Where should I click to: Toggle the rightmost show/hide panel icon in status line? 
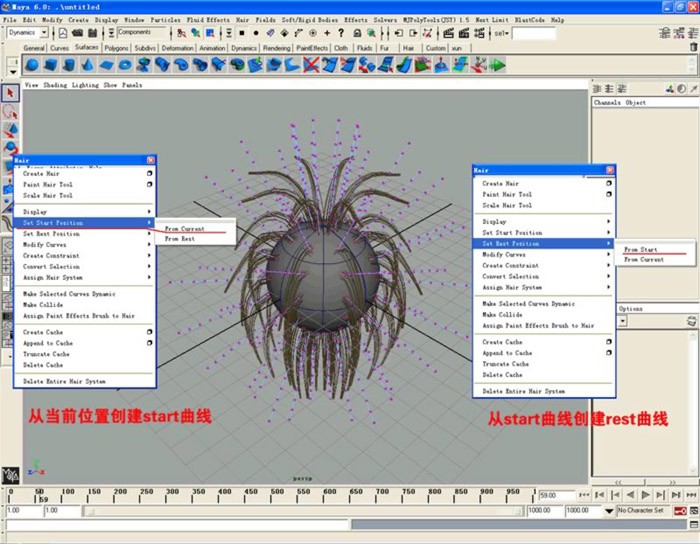coord(693,33)
